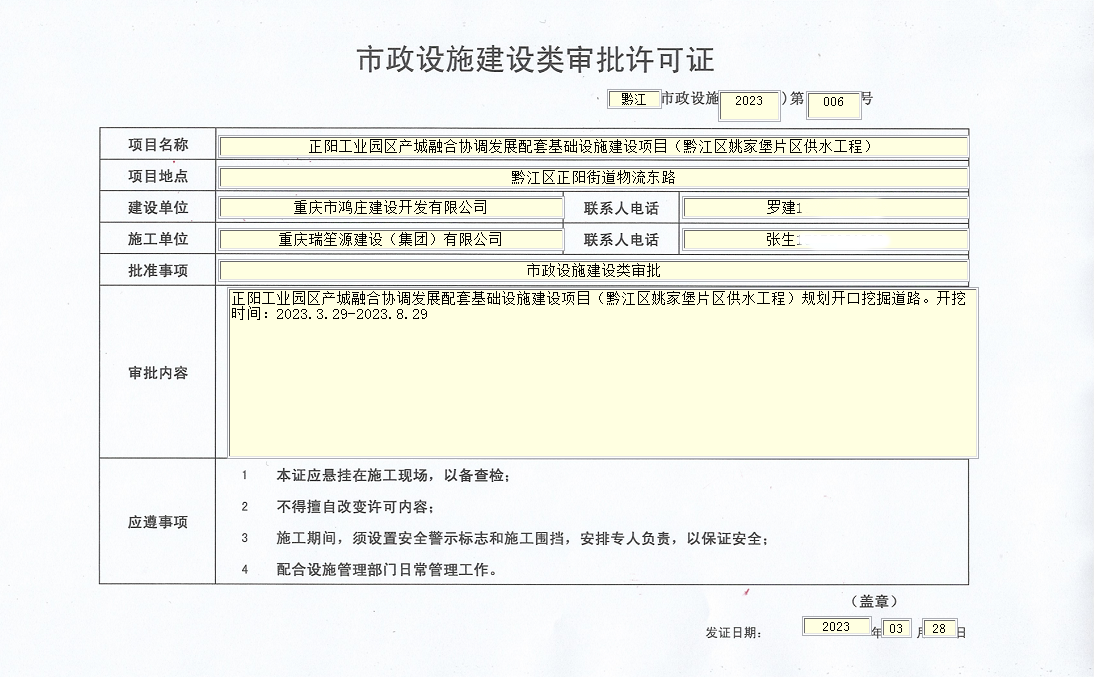Click the 项目名称 input field
This screenshot has width=1094, height=677.
[x=593, y=147]
